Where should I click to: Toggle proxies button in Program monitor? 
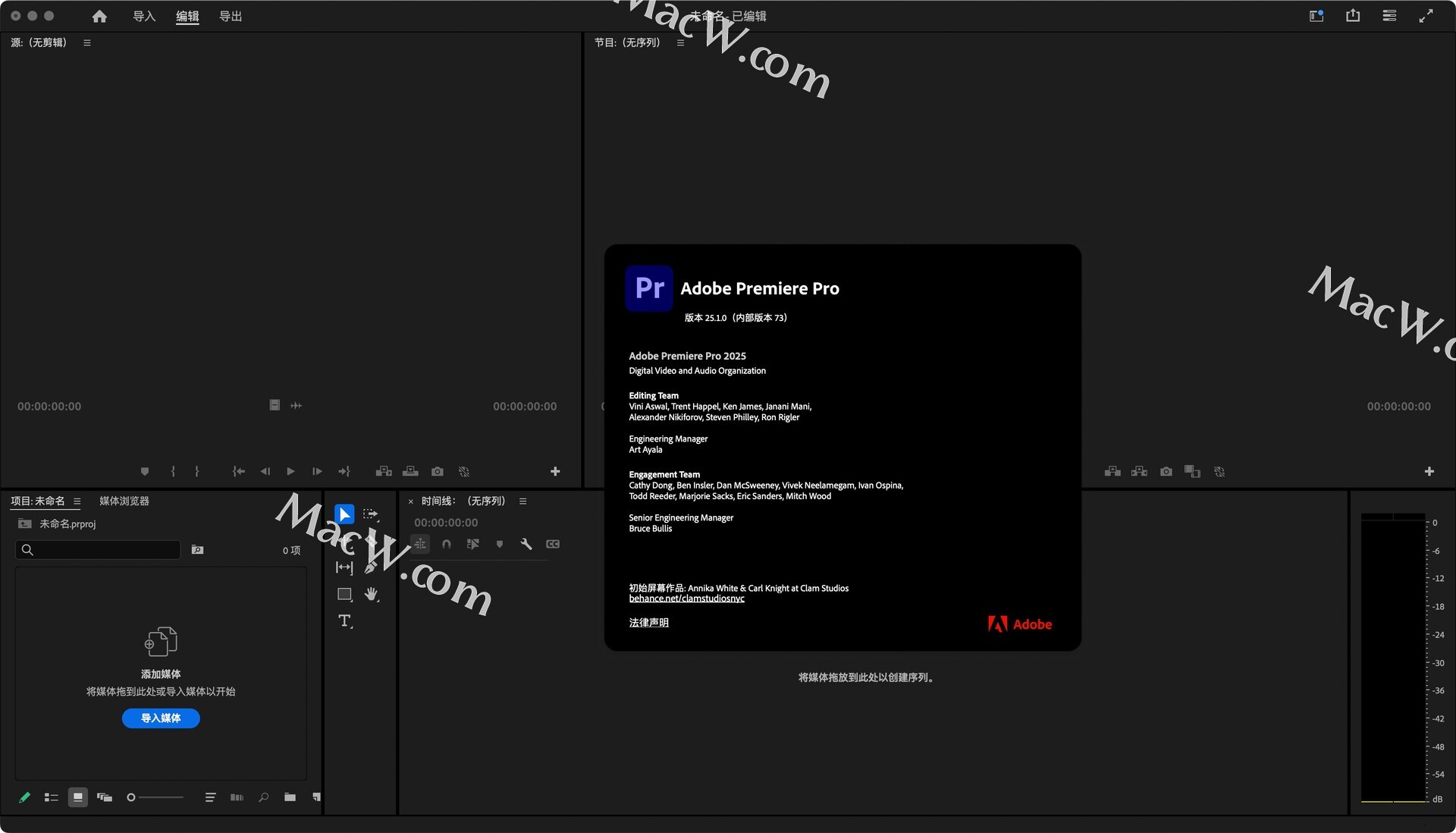[1219, 471]
